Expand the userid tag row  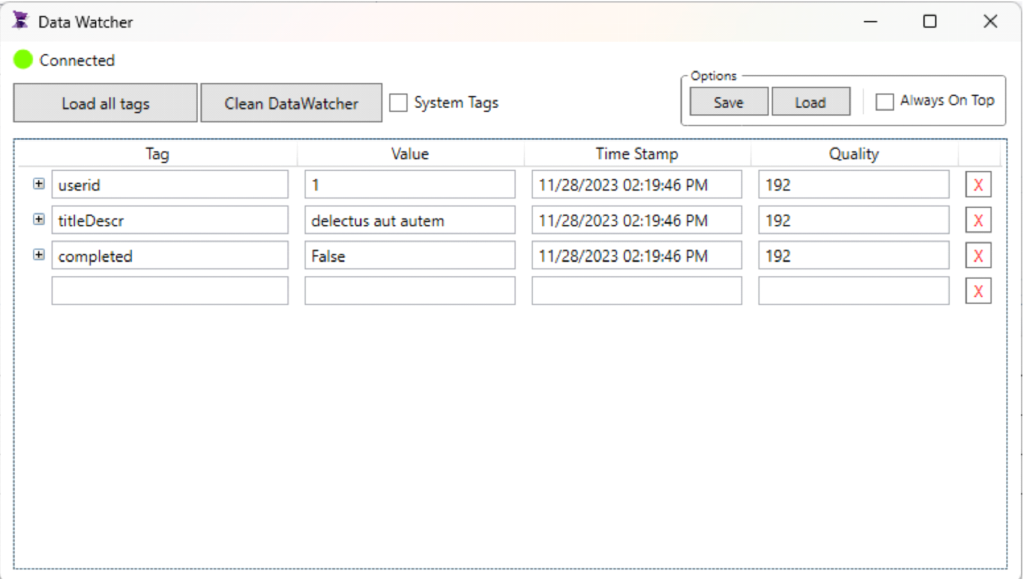click(x=39, y=184)
